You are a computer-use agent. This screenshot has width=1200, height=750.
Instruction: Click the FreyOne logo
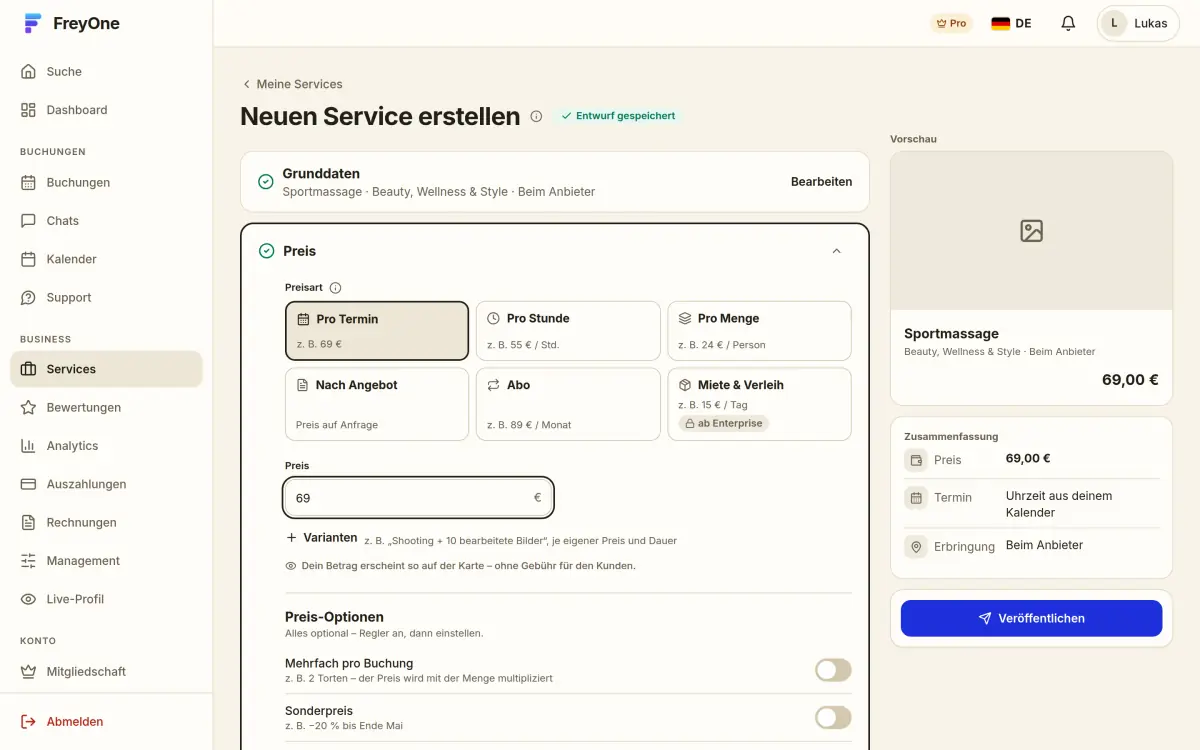(x=71, y=24)
